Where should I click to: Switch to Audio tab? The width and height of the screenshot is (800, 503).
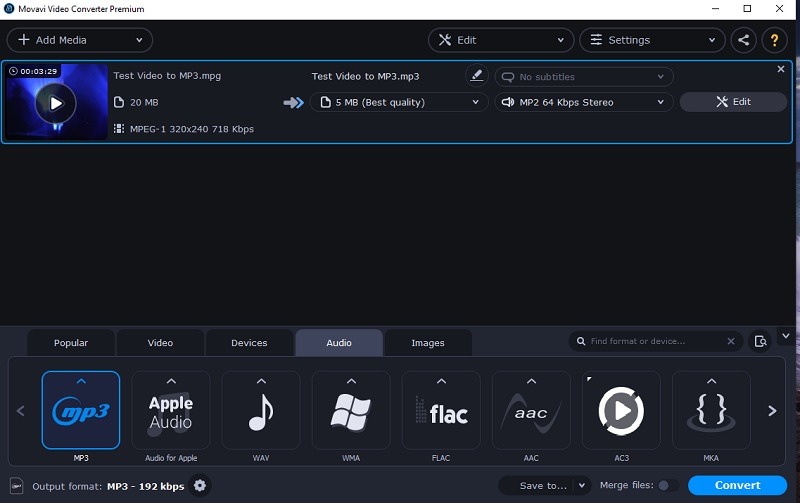(x=339, y=343)
